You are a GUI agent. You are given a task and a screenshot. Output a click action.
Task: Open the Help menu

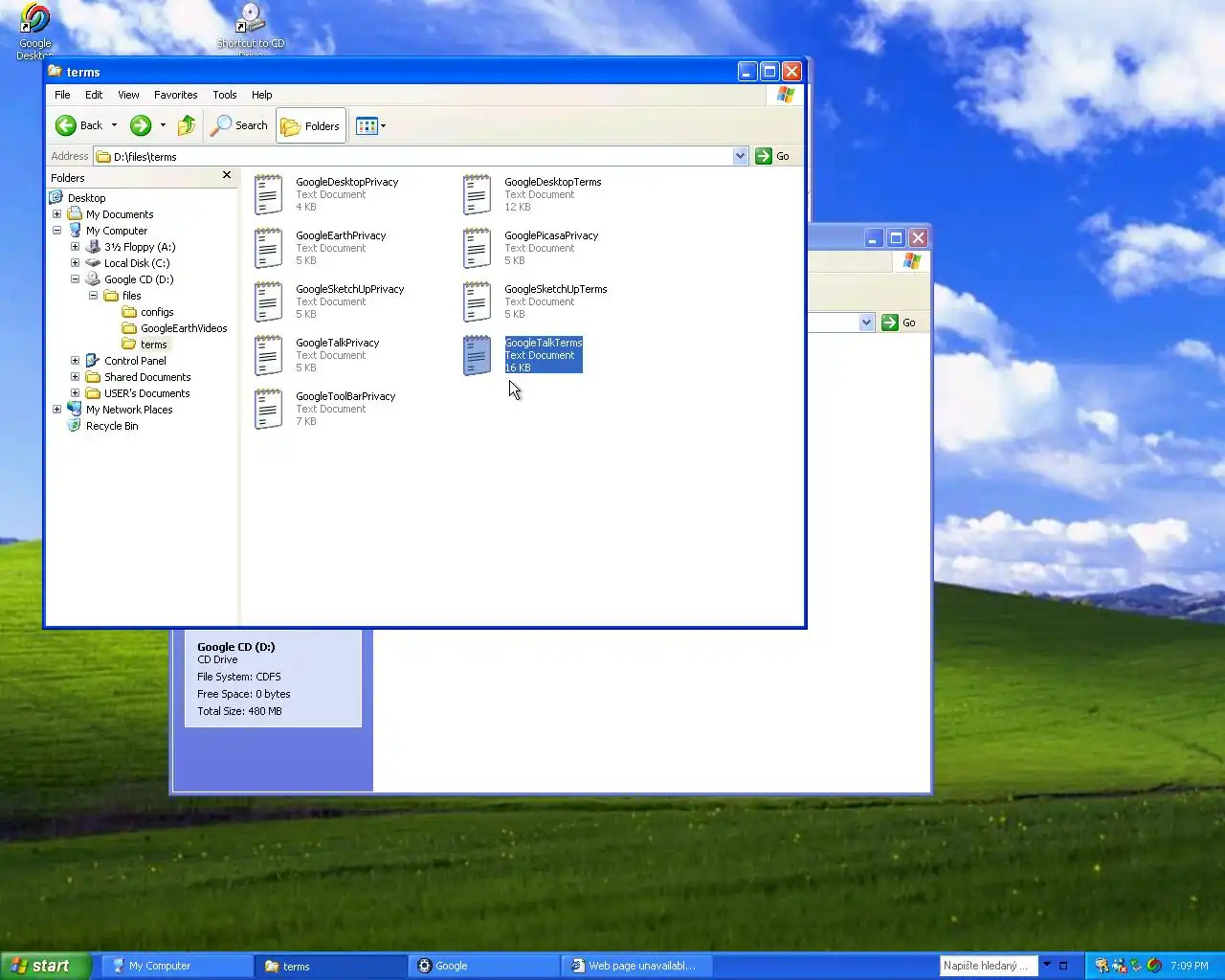click(x=262, y=95)
